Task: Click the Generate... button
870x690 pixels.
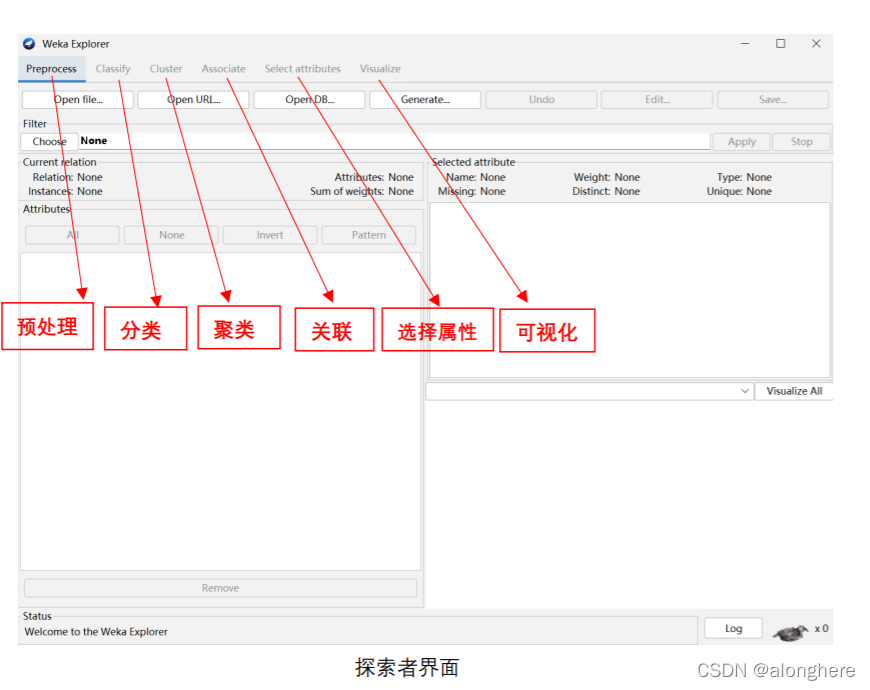Action: [x=425, y=100]
